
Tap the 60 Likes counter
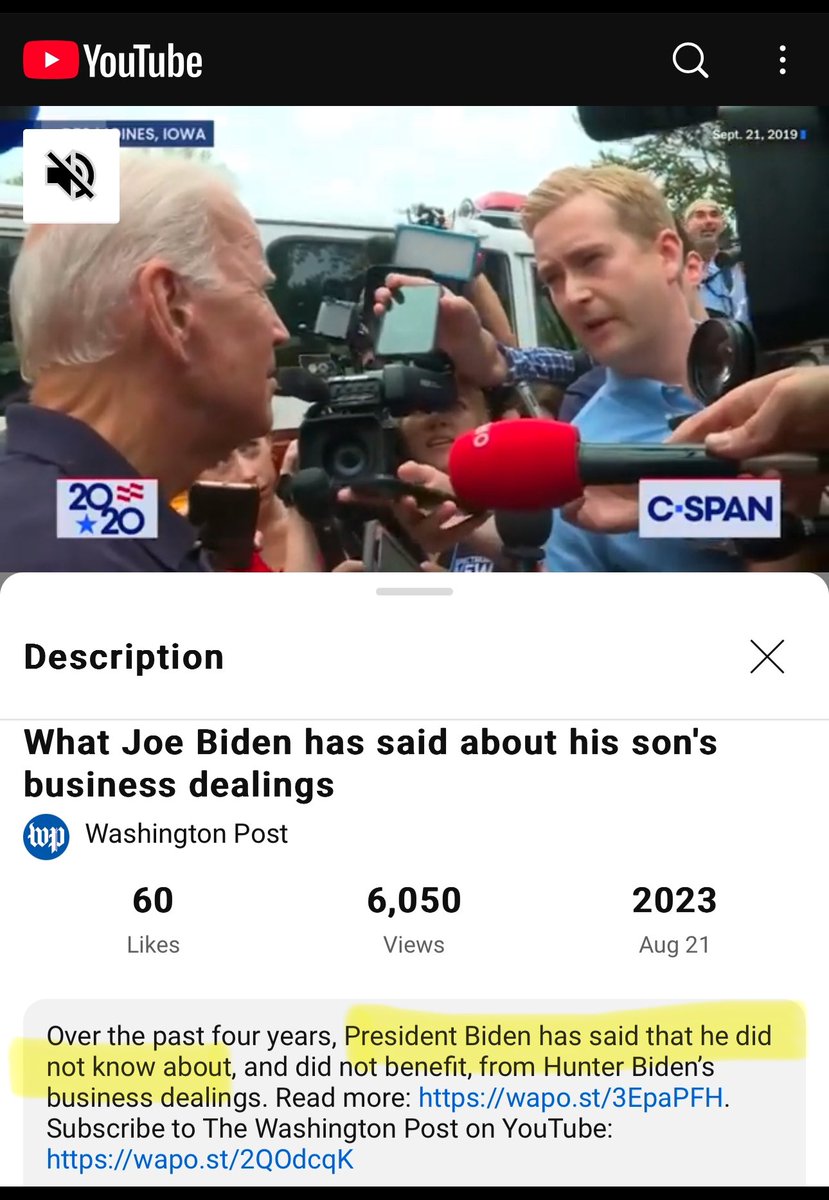pyautogui.click(x=153, y=919)
